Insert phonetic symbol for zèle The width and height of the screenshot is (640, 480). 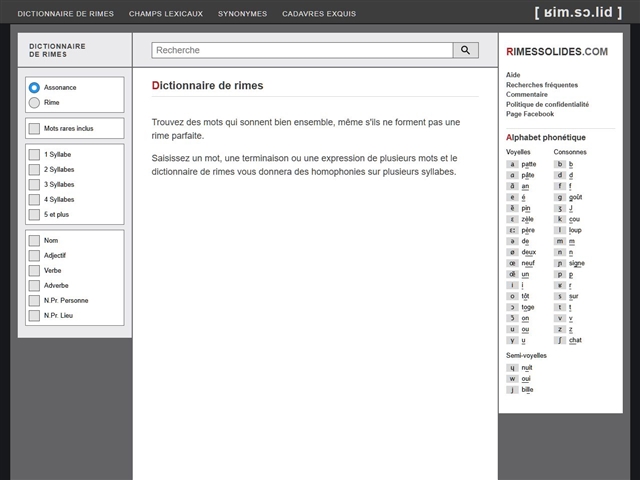(512, 219)
